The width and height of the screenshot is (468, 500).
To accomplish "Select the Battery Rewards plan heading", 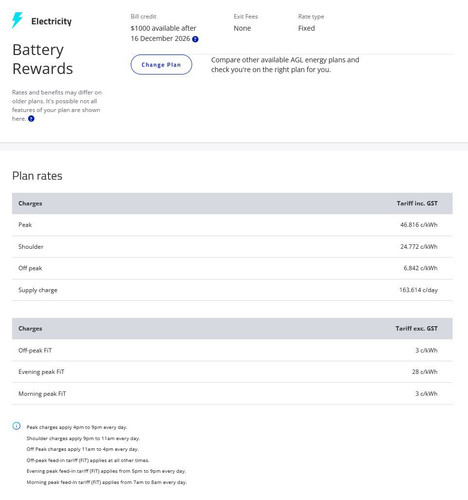I will click(x=43, y=59).
